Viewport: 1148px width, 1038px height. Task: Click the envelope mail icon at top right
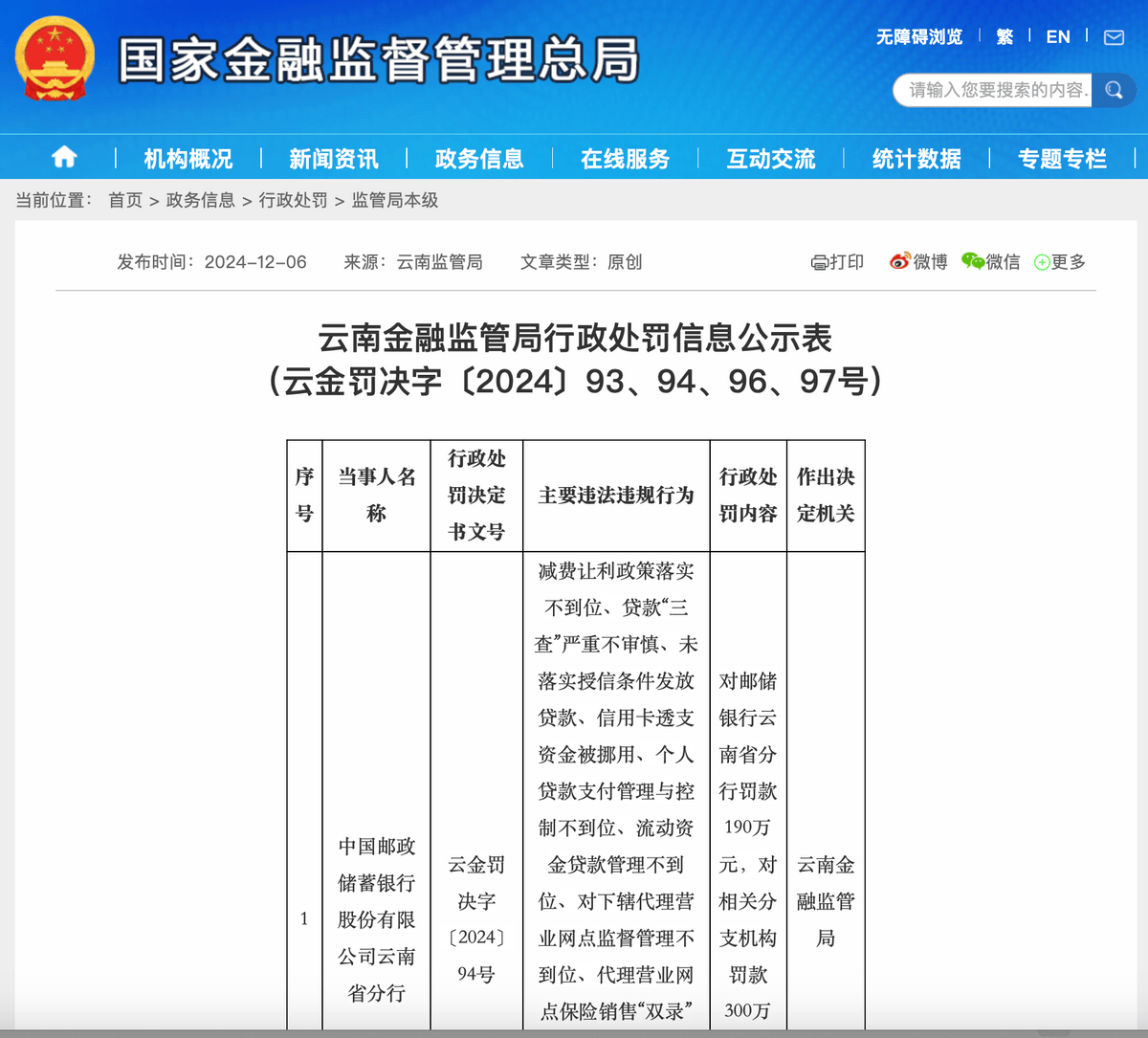pos(1112,36)
